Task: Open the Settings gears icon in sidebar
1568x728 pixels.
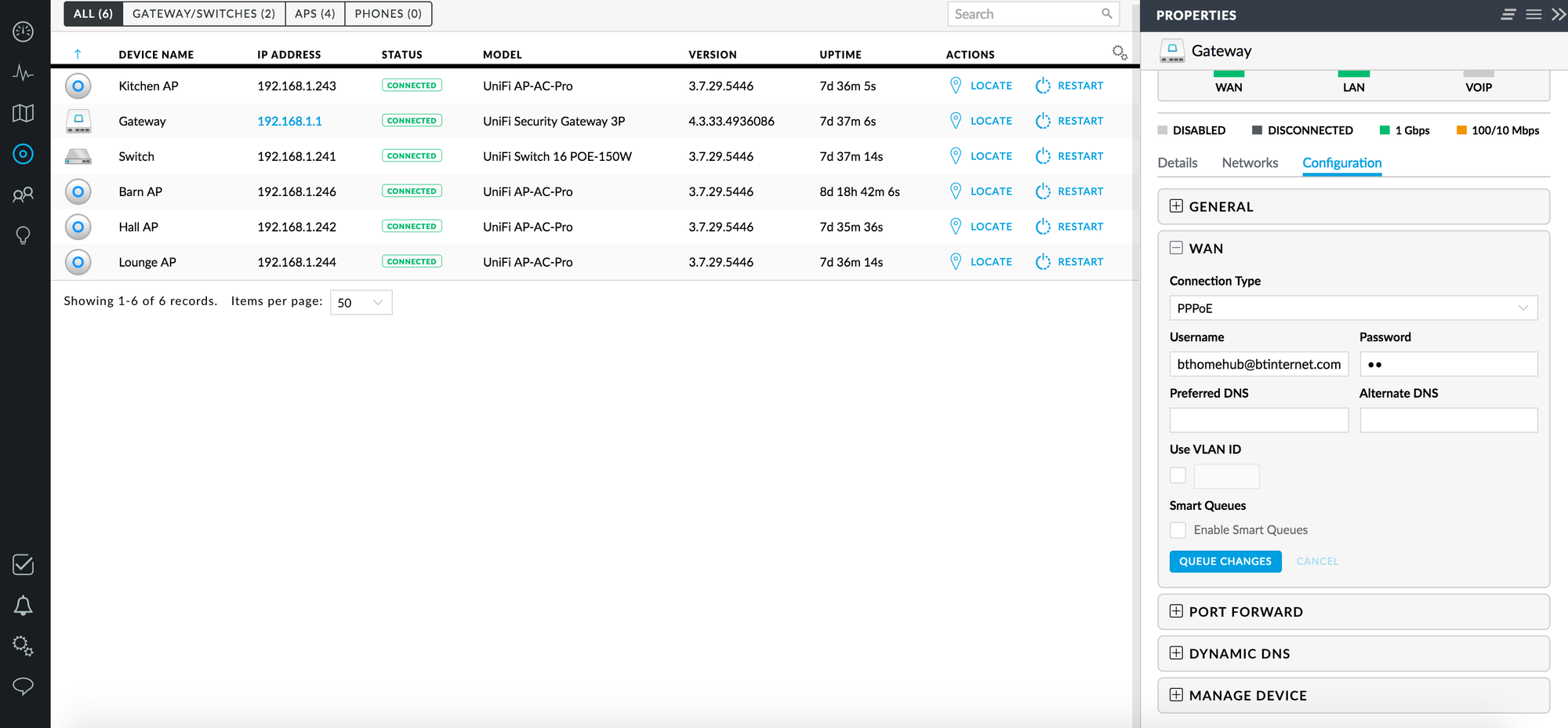Action: coord(23,646)
